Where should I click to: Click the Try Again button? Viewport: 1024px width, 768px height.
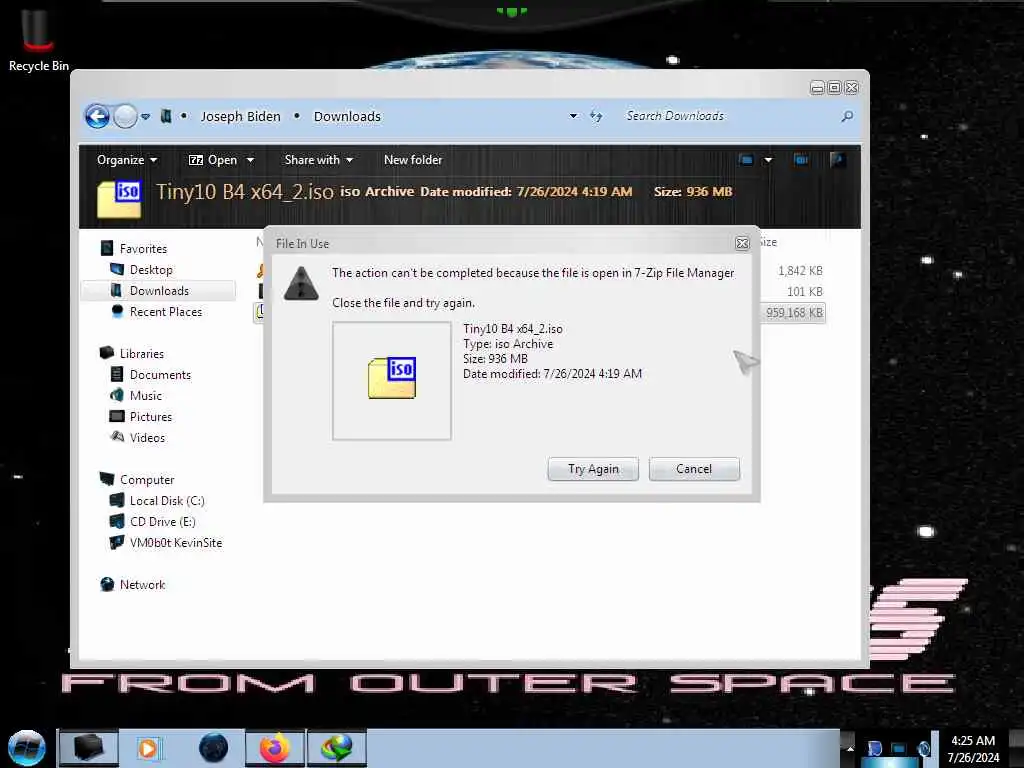coord(593,469)
